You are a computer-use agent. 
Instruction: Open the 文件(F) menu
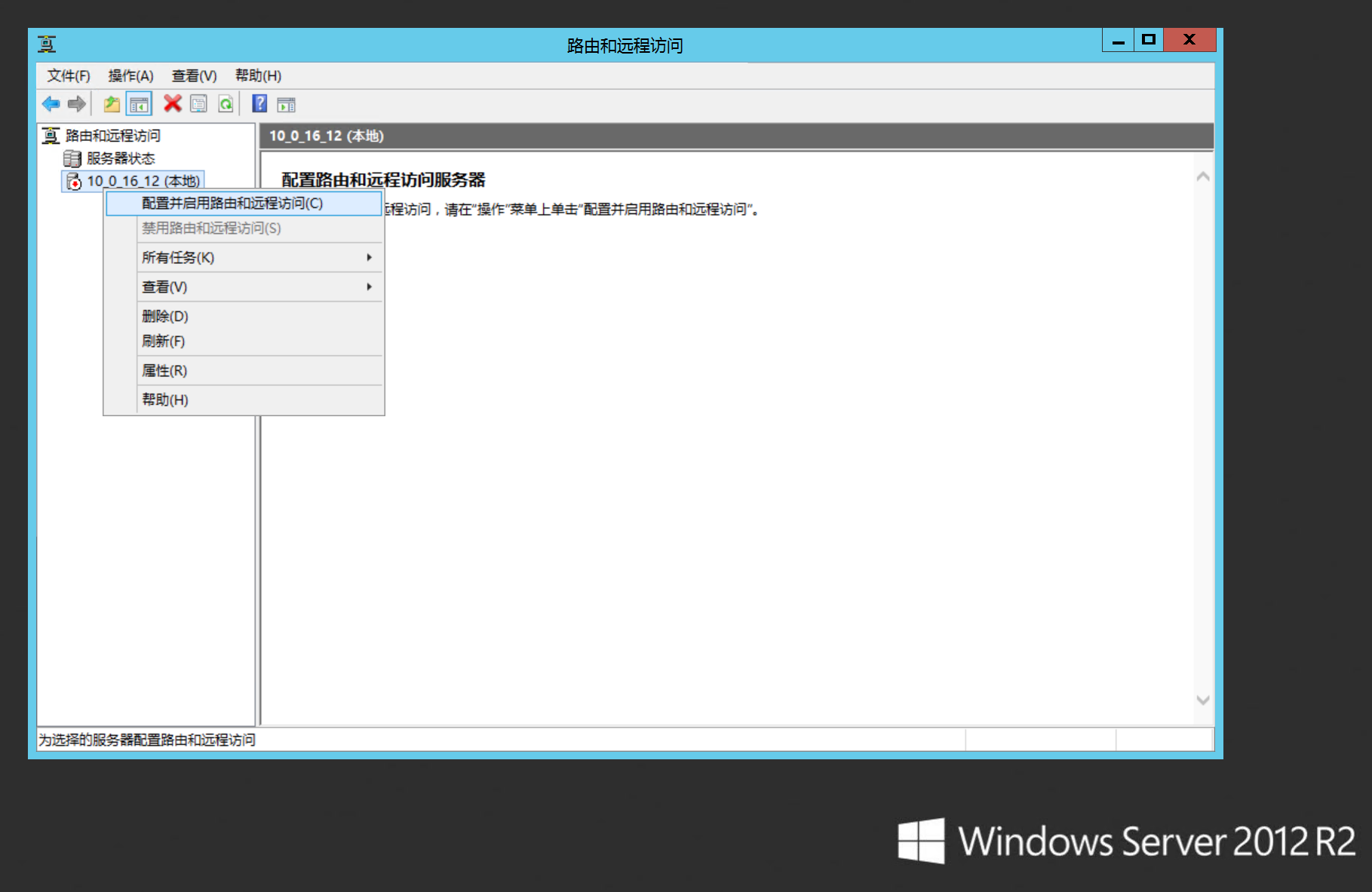69,76
